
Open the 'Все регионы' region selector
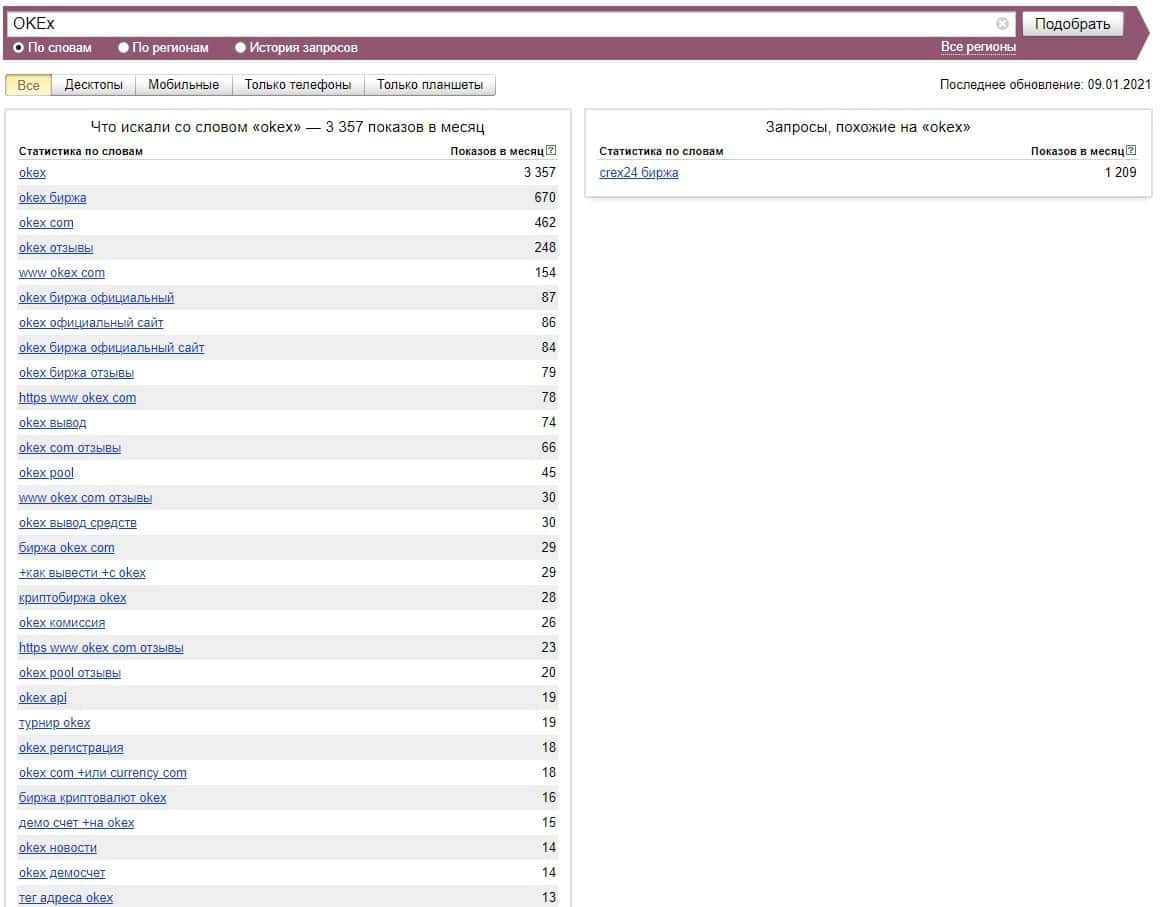(x=978, y=47)
